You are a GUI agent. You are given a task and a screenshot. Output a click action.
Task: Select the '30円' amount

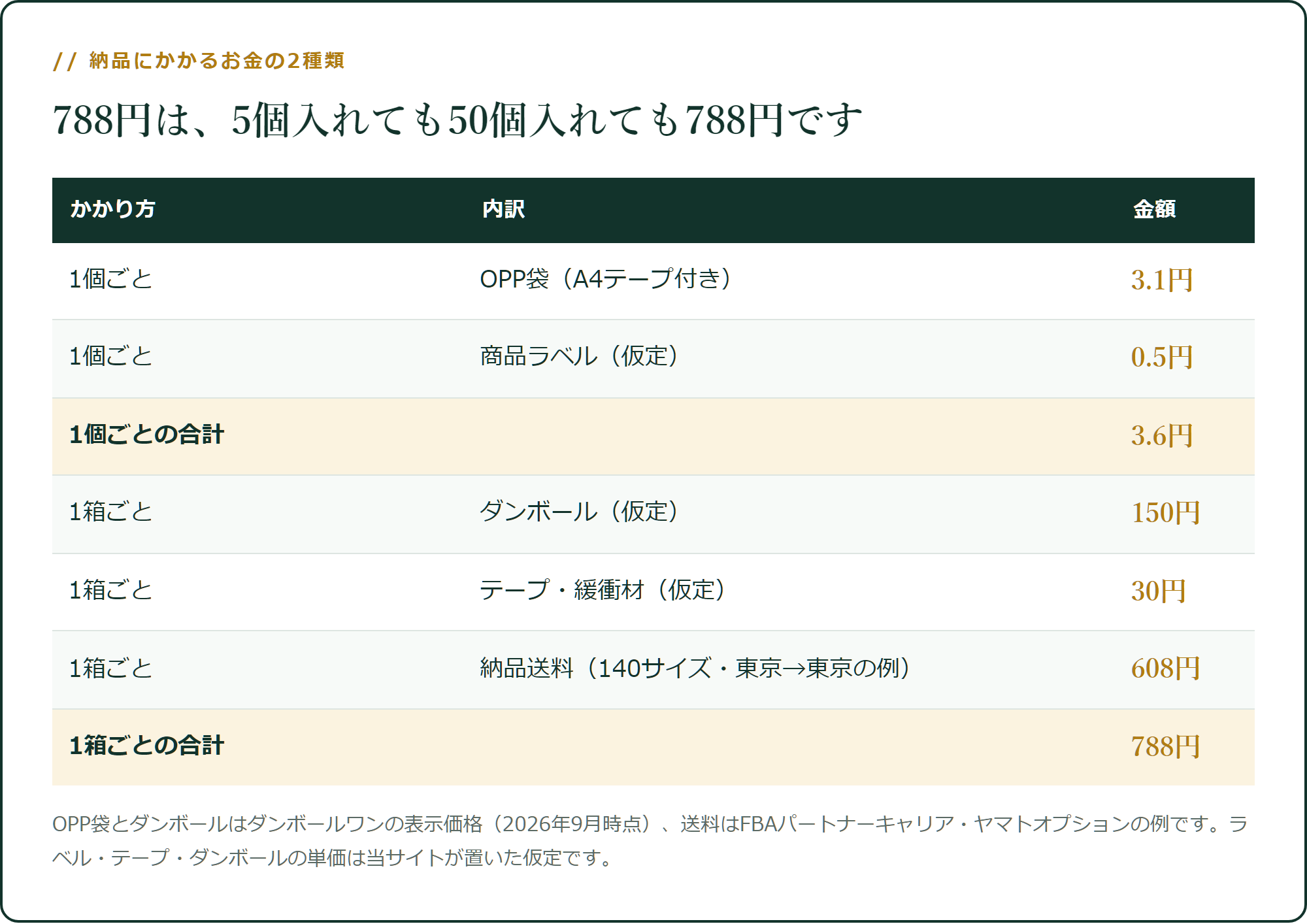point(1159,591)
